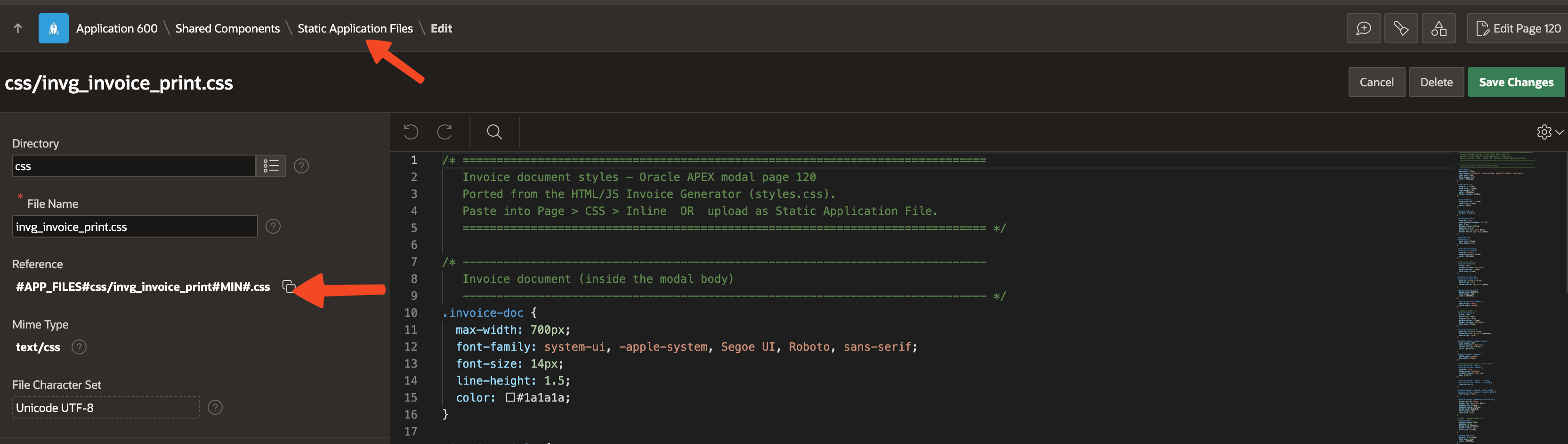Click the Reference field label
This screenshot has height=444, width=1568.
point(37,264)
